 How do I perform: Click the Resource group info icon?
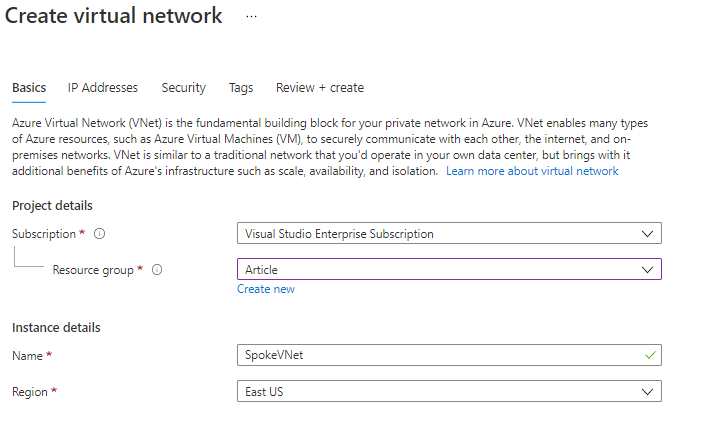(158, 270)
